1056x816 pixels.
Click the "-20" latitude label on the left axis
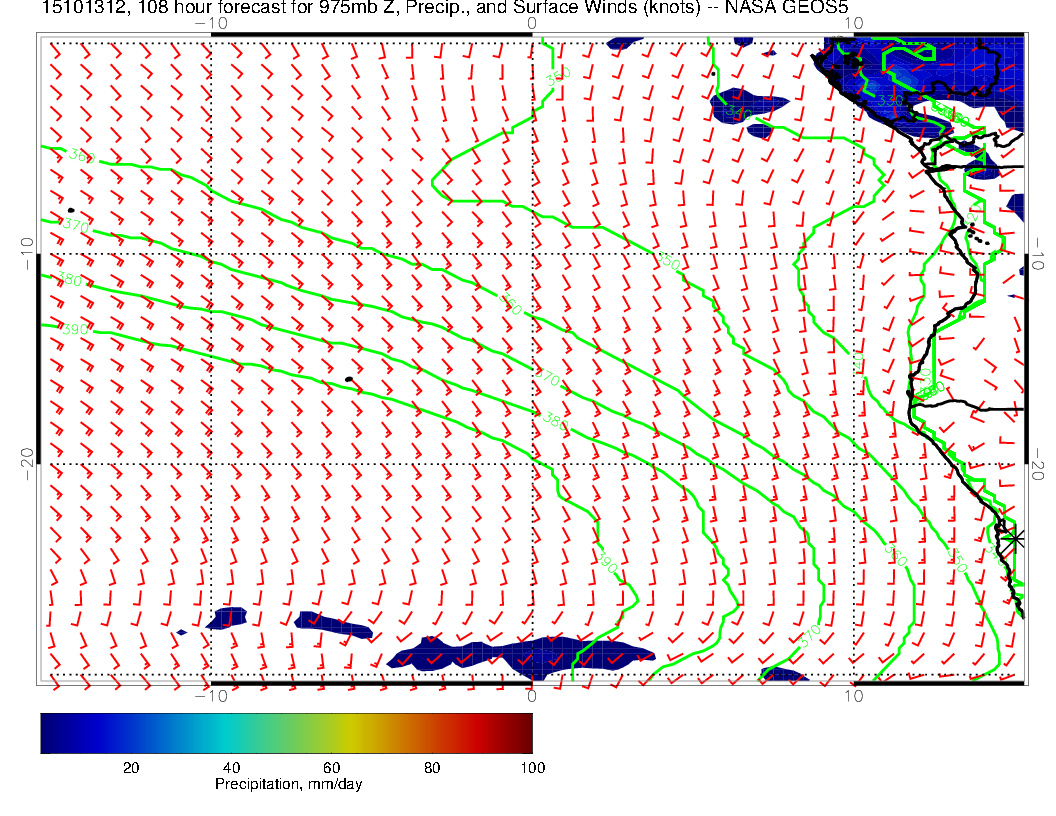pos(28,464)
